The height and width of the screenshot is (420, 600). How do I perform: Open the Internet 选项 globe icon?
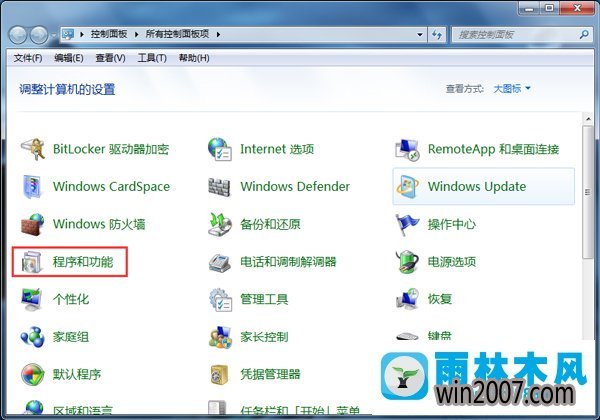pyautogui.click(x=220, y=149)
